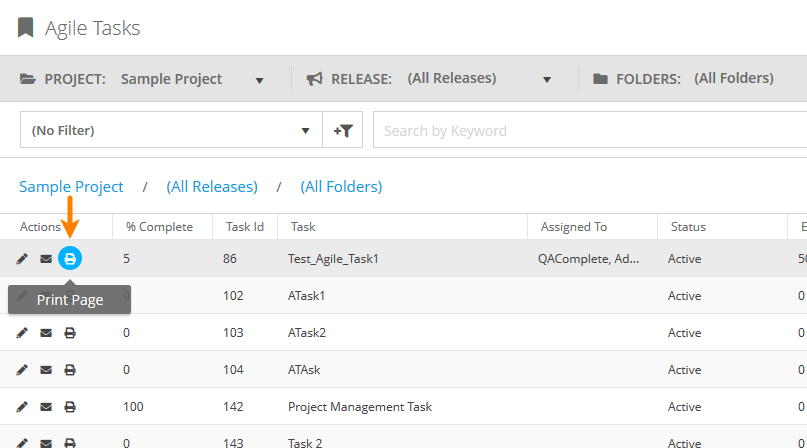Screen dimensions: 807x448
Task: Click the email envelope icon for Test_Agile_Task1
Action: coord(46,259)
